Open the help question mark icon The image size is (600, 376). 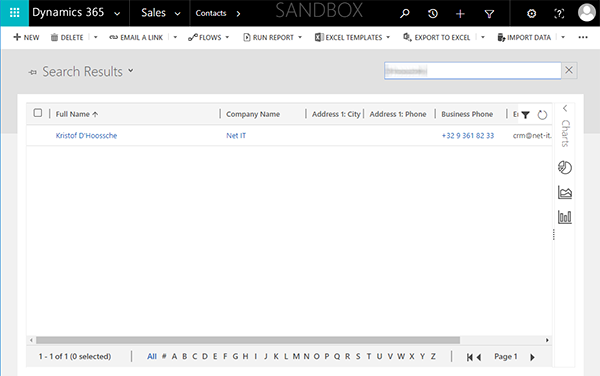pos(559,14)
